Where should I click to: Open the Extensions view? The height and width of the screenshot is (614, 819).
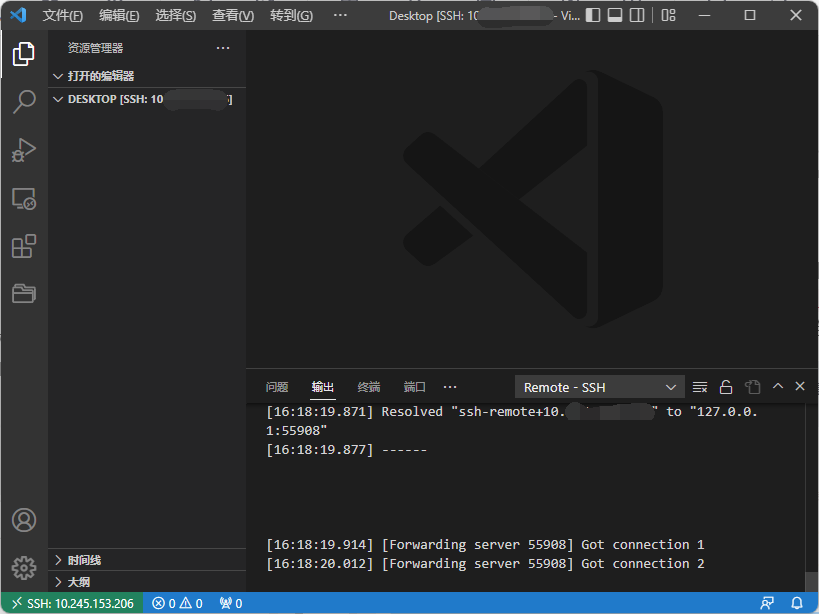[24, 246]
